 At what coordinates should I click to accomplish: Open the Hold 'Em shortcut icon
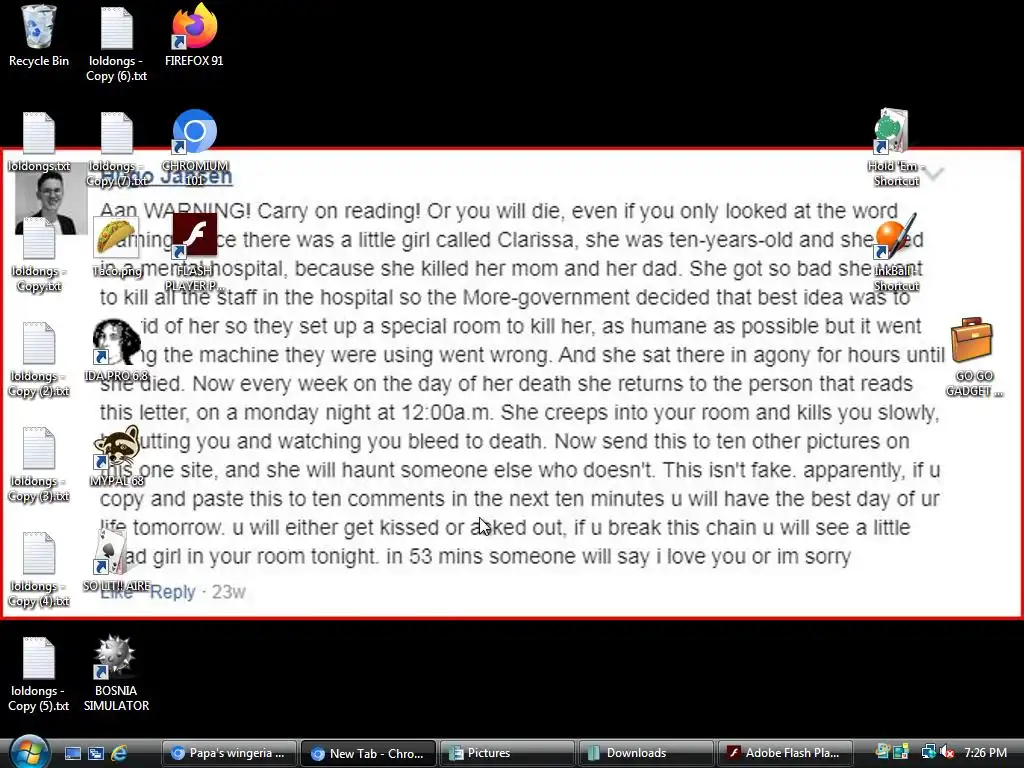click(x=895, y=148)
